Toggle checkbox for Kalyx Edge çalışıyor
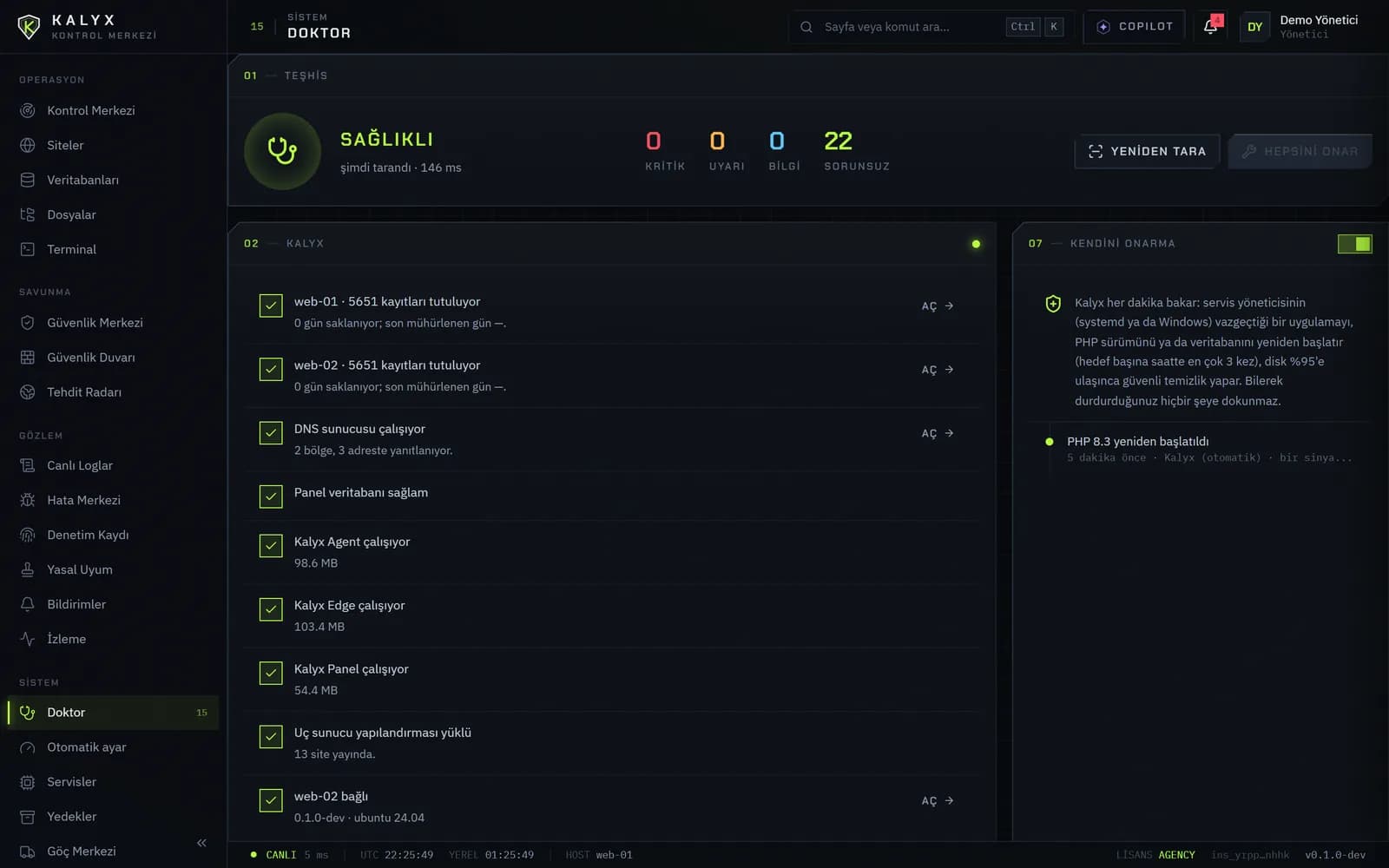The image size is (1389, 868). 271,609
